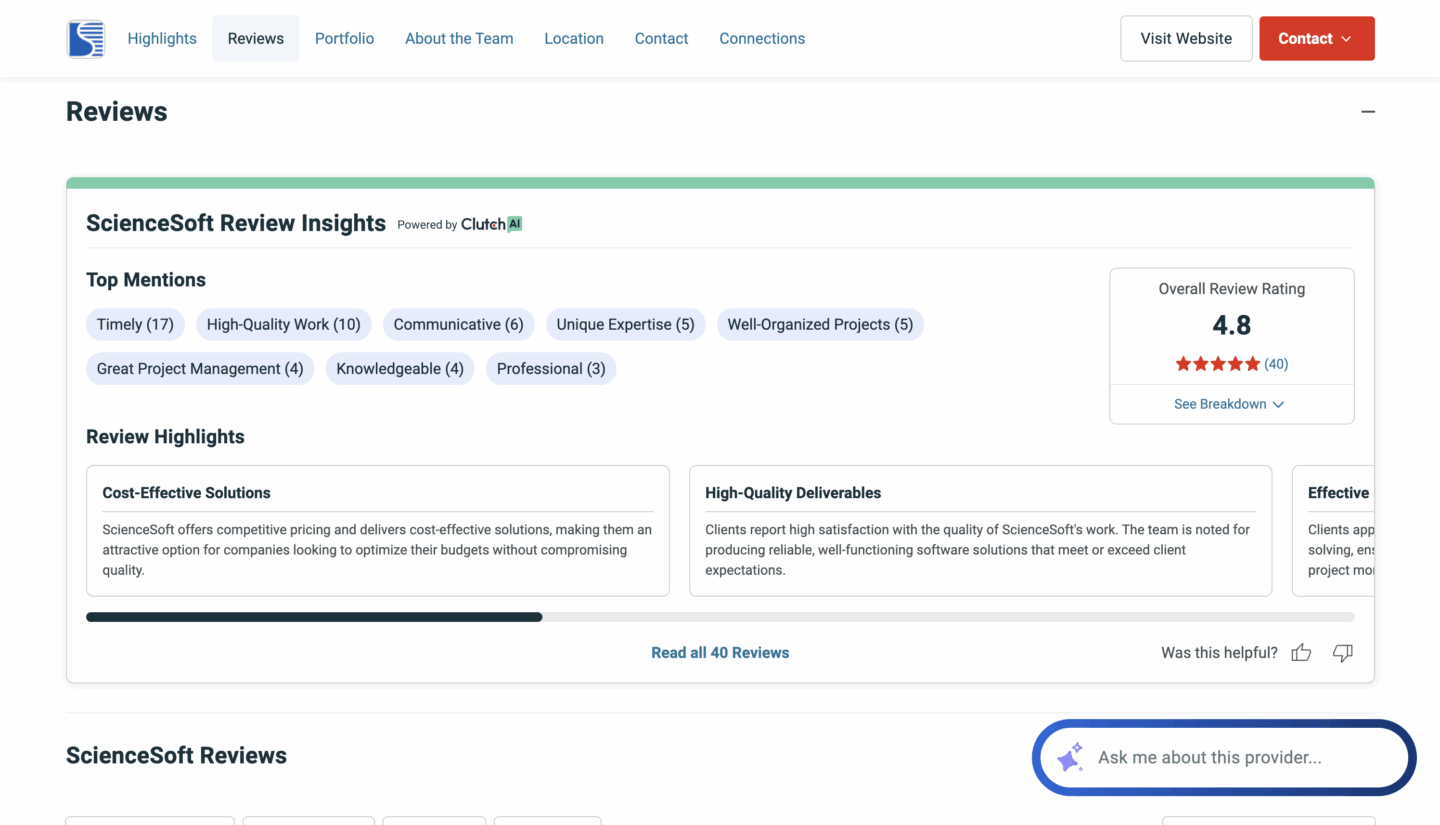Image resolution: width=1440 pixels, height=825 pixels.
Task: Open the Cost-Effective Solutions highlight card
Action: (x=378, y=530)
